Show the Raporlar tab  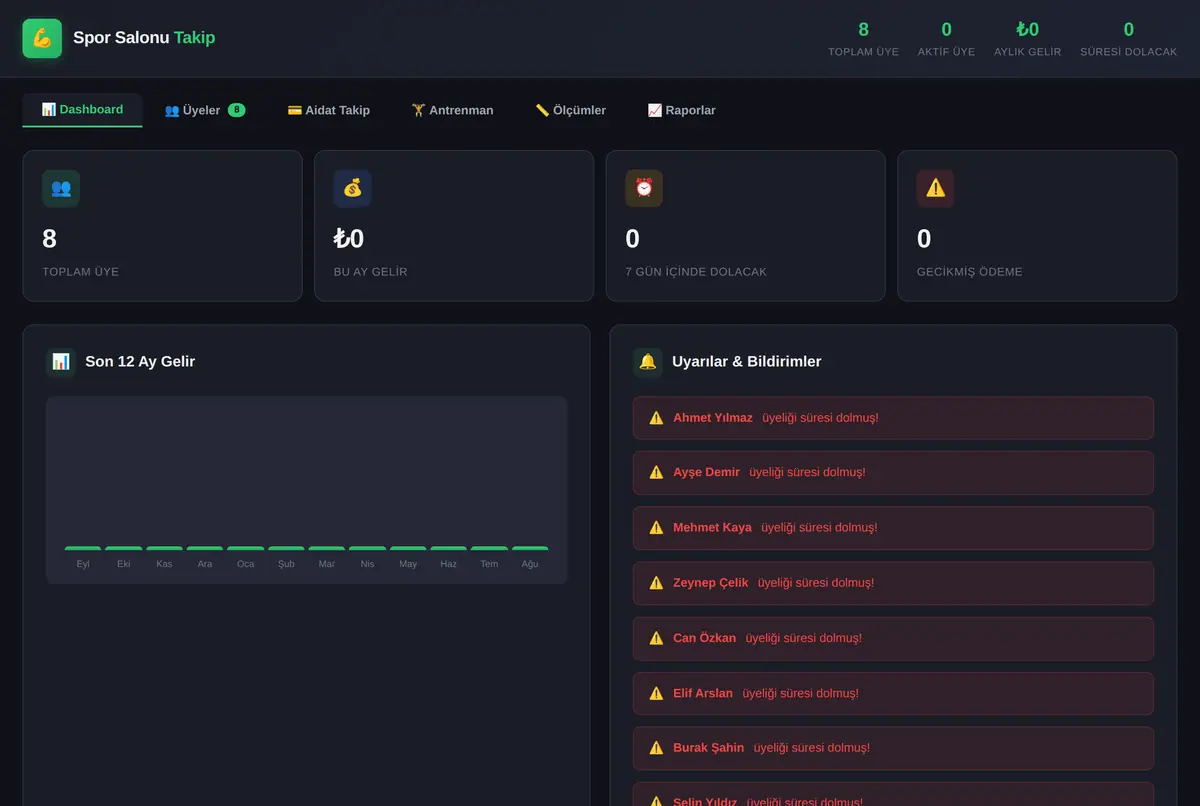coord(681,110)
